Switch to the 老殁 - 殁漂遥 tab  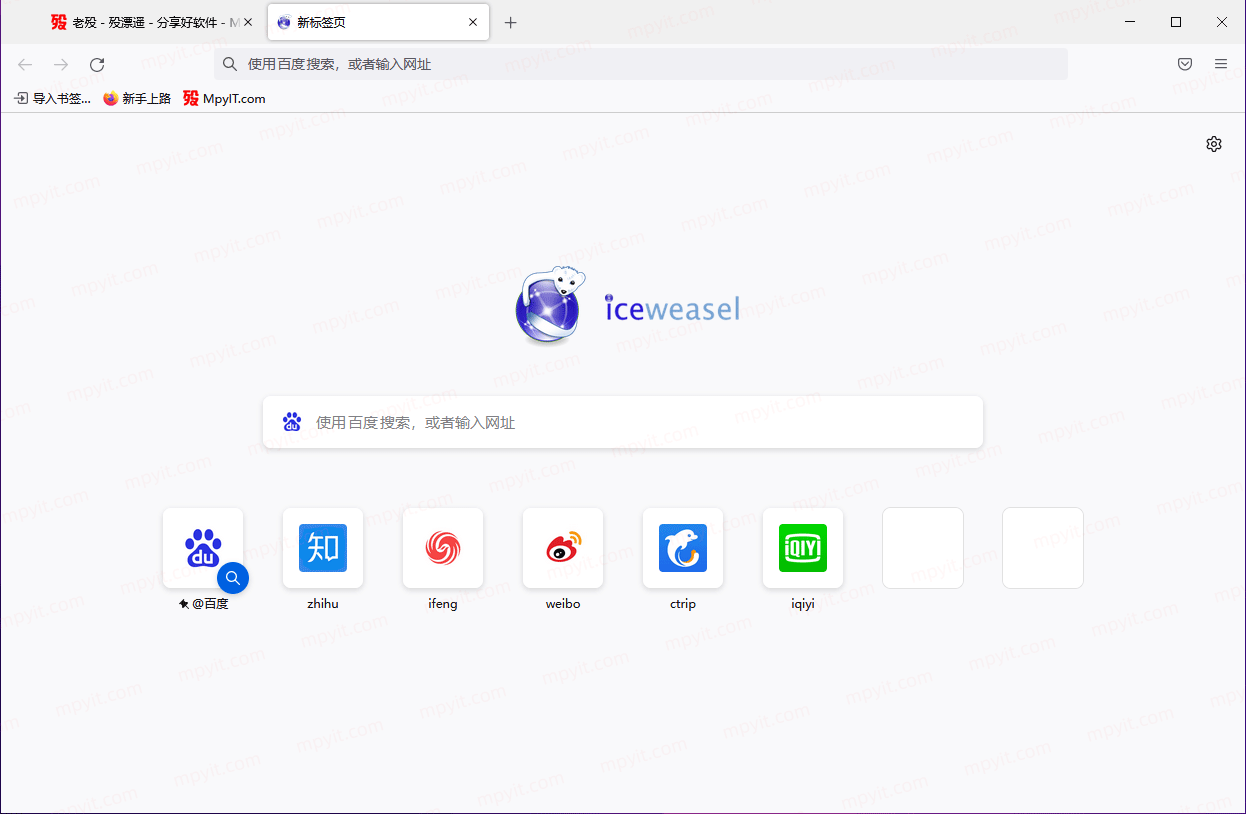tap(152, 22)
